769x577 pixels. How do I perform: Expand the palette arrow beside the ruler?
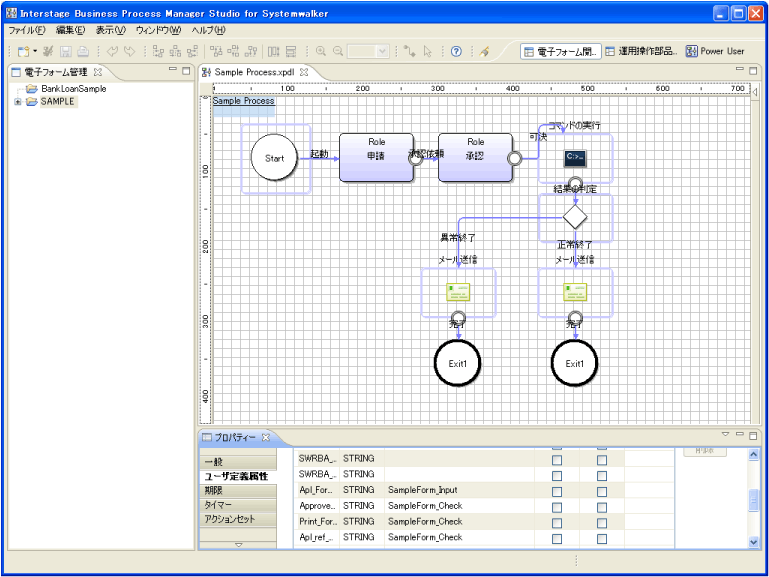click(x=755, y=91)
